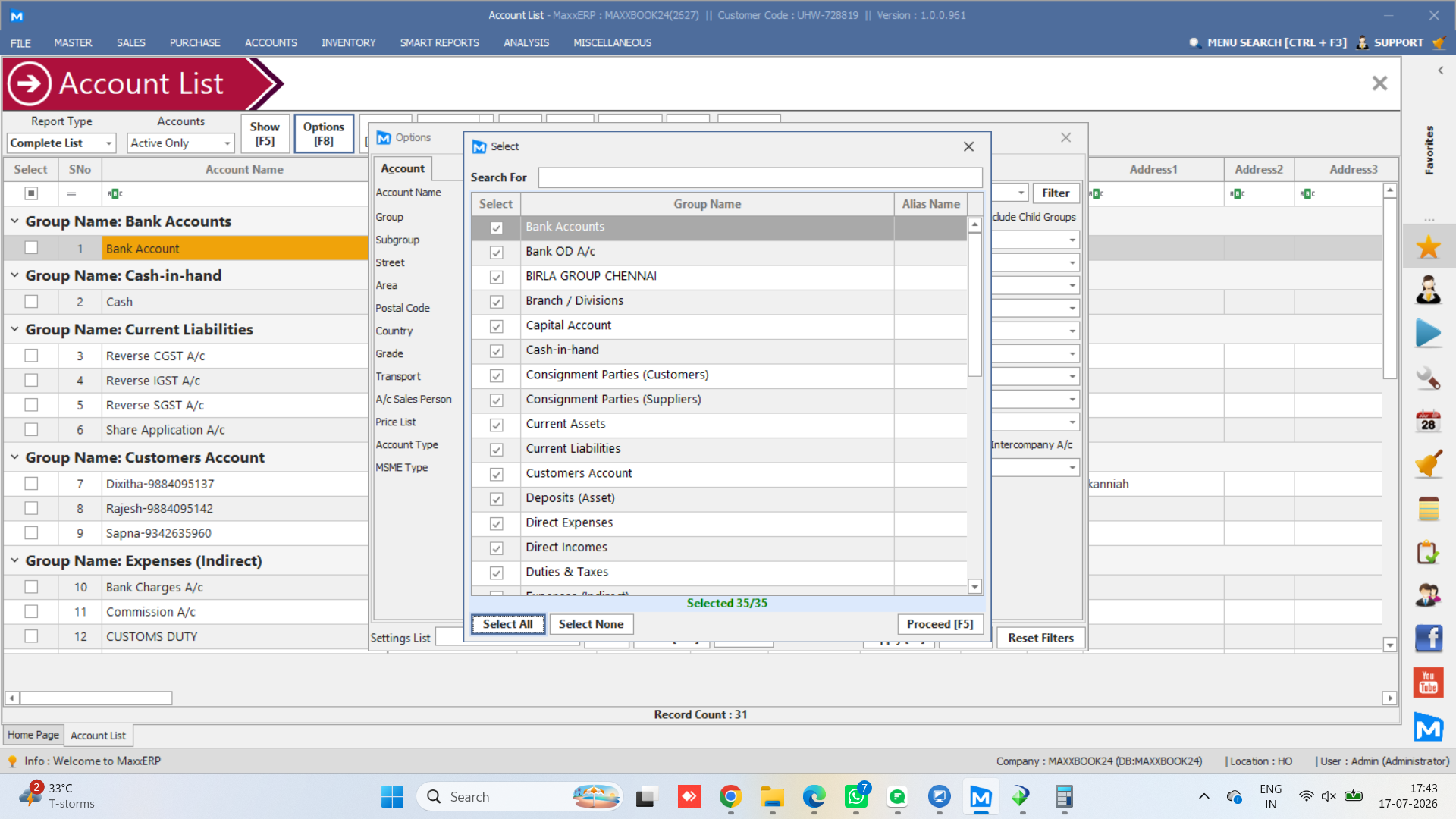Uncheck the Duties & Taxes group checkbox
This screenshot has width=1456, height=819.
[496, 573]
